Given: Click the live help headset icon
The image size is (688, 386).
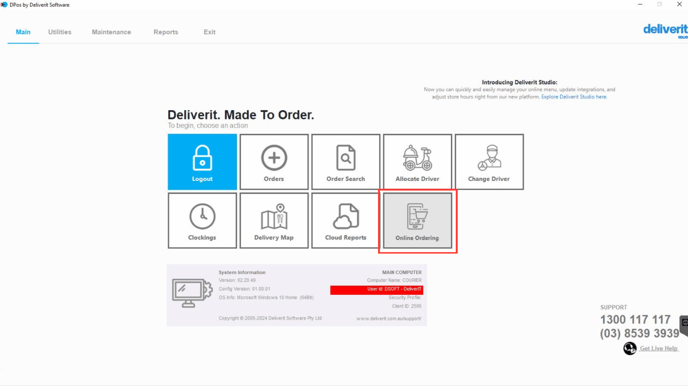Looking at the screenshot, I should [x=630, y=348].
